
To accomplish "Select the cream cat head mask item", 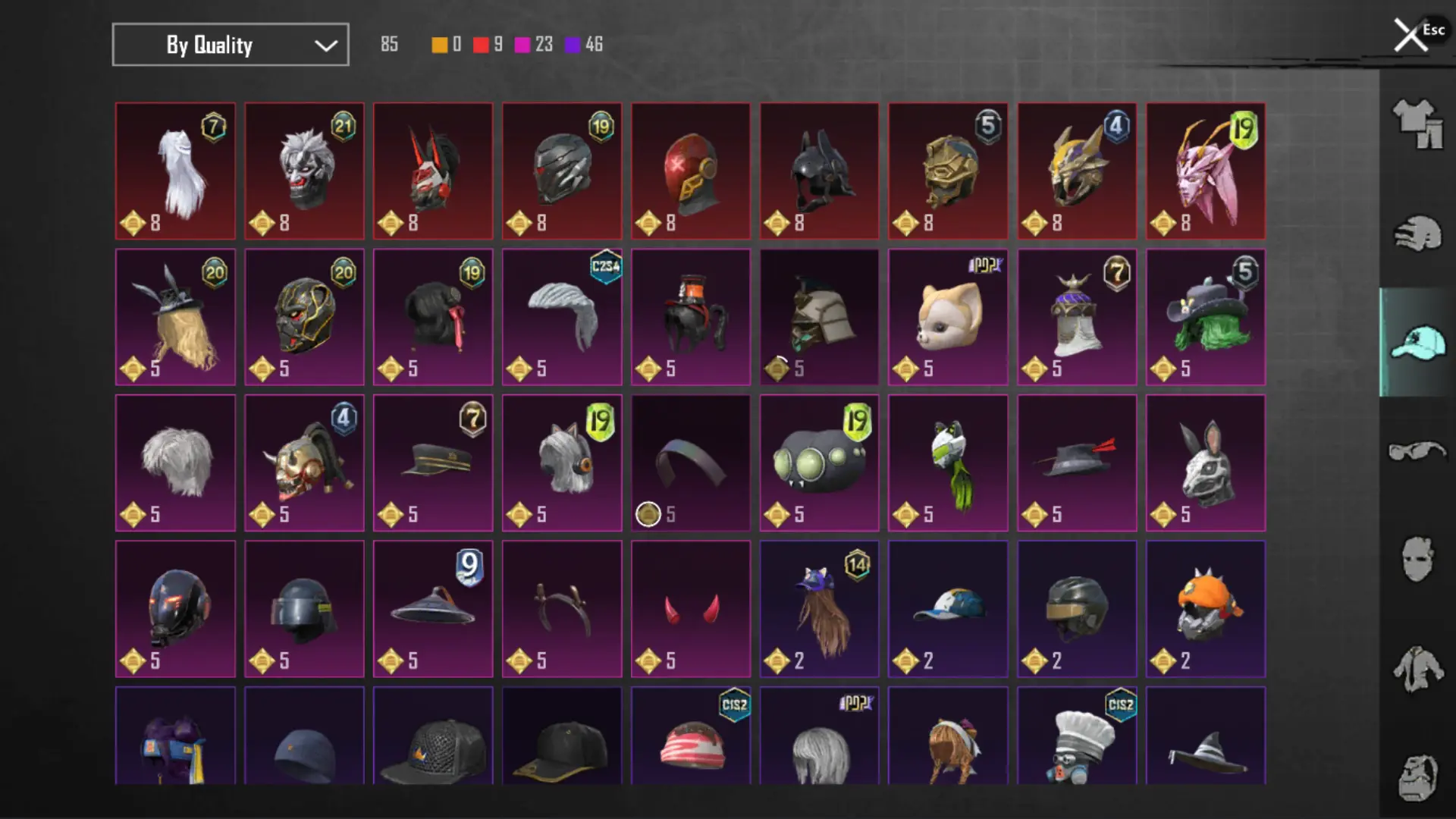I will (x=948, y=317).
